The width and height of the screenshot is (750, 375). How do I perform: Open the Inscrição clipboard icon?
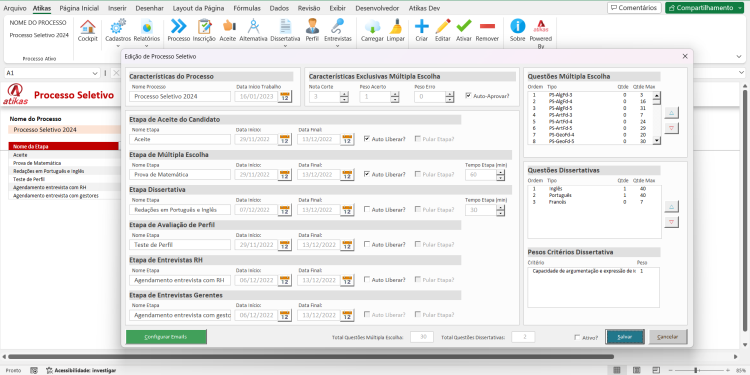click(x=204, y=26)
